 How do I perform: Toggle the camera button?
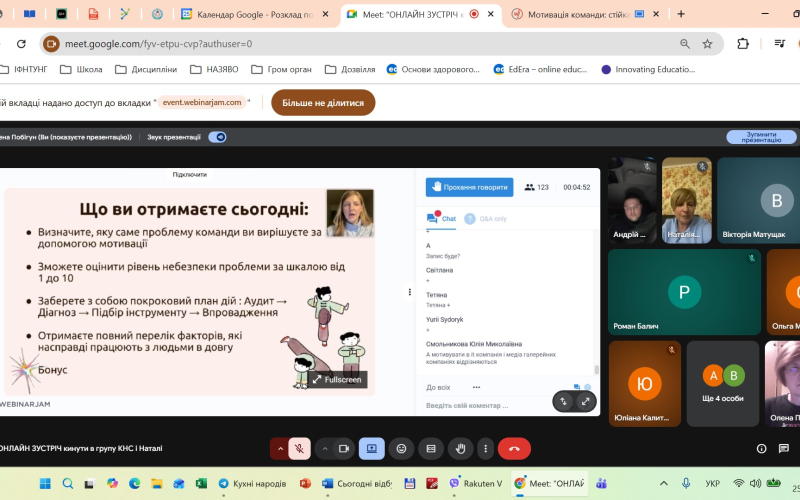click(343, 449)
